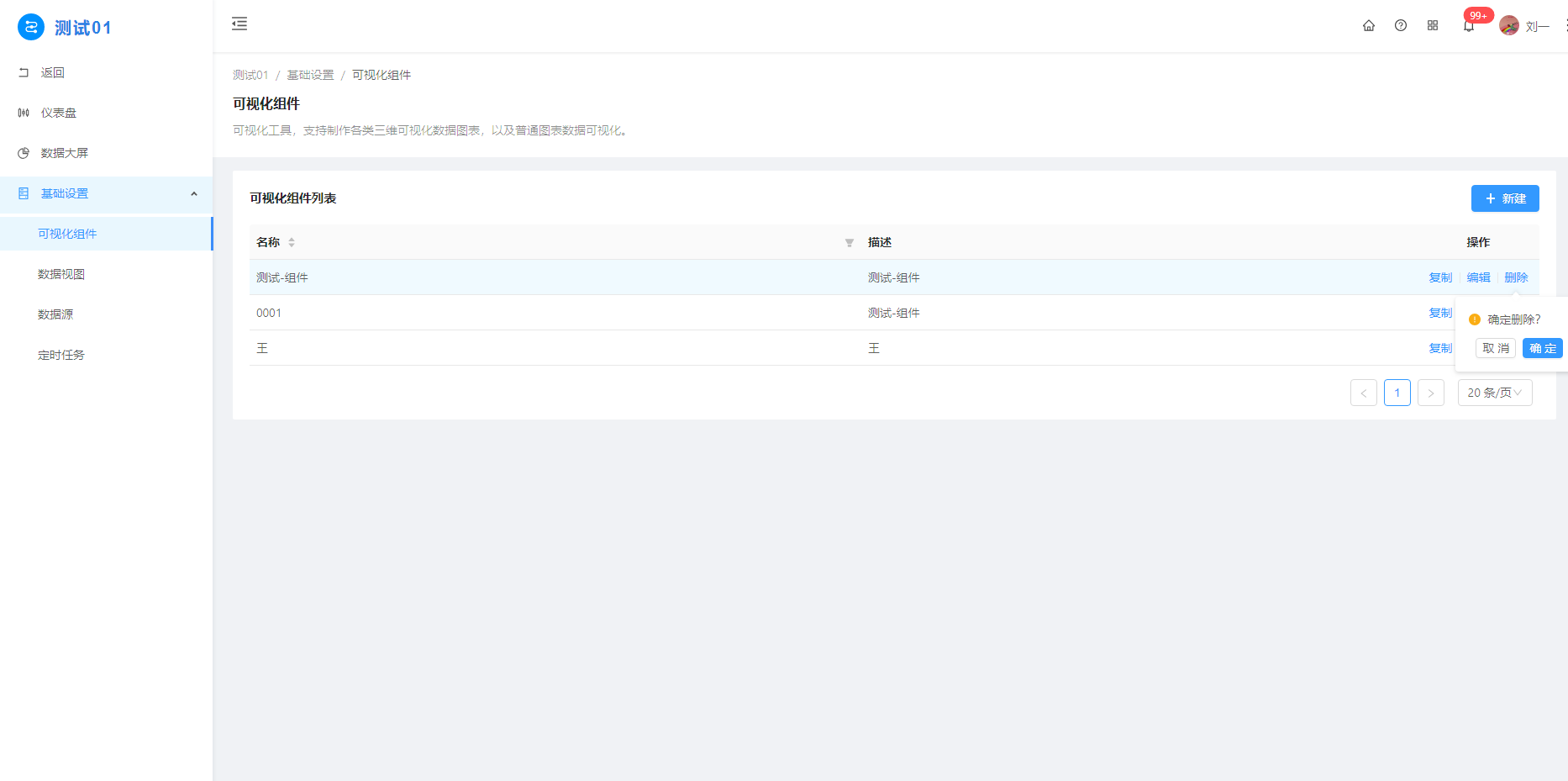Screen dimensions: 1568x781
Task: Go to next page arrow in pagination
Action: (x=1431, y=393)
